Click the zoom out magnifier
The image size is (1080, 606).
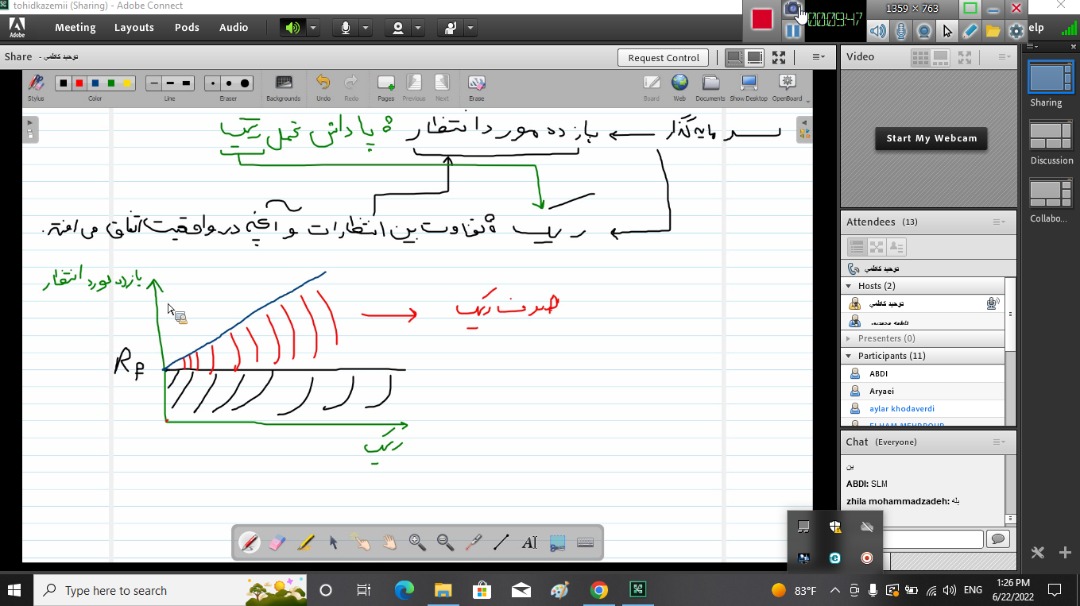446,543
